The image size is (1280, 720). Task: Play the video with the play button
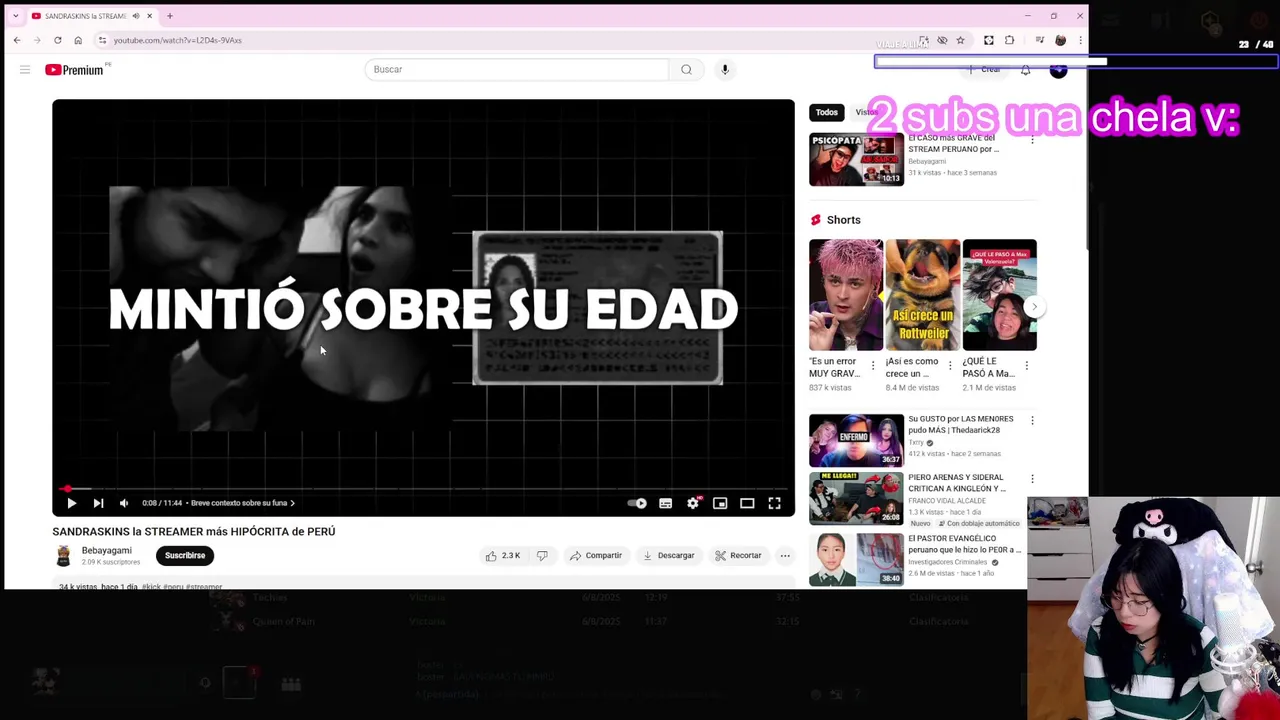(71, 503)
